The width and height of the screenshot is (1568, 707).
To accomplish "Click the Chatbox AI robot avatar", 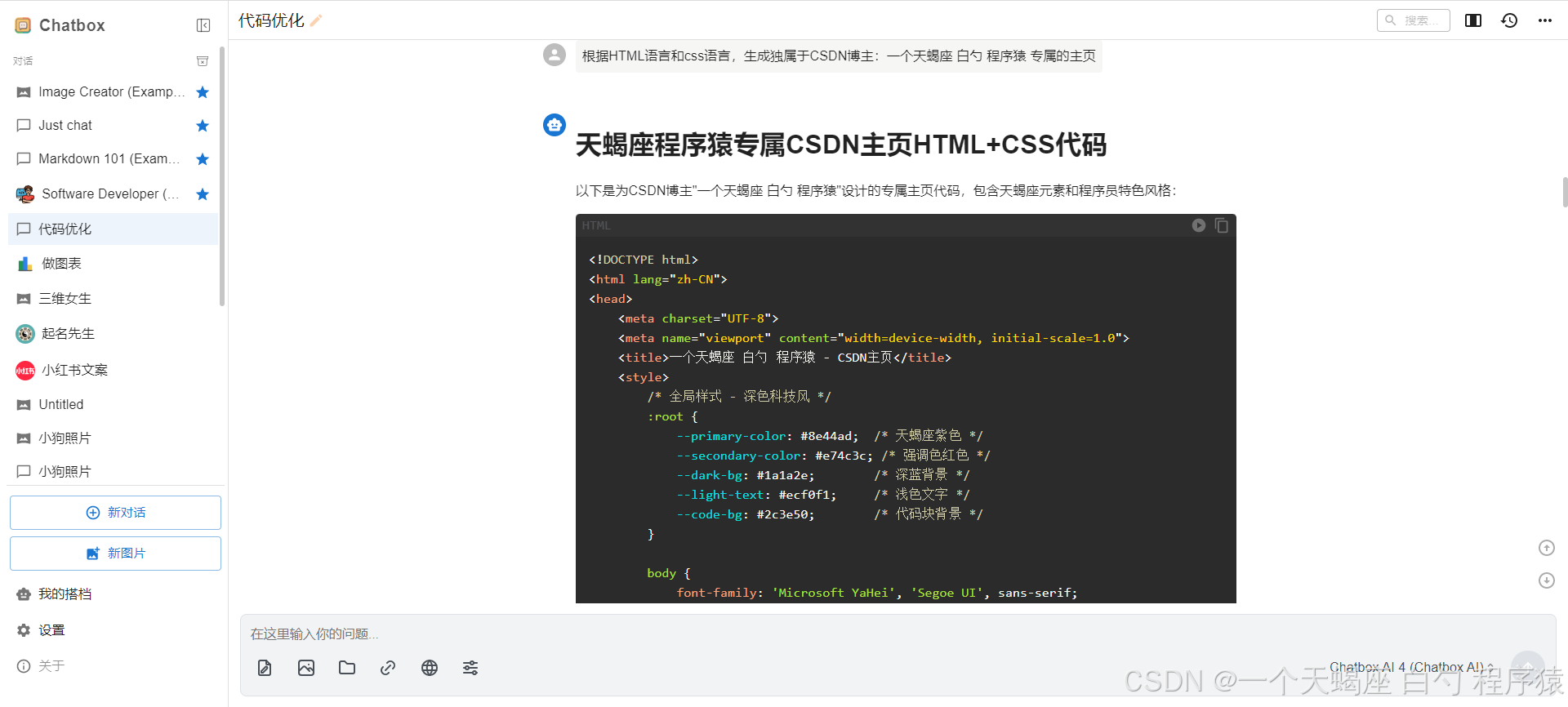I will pos(555,125).
